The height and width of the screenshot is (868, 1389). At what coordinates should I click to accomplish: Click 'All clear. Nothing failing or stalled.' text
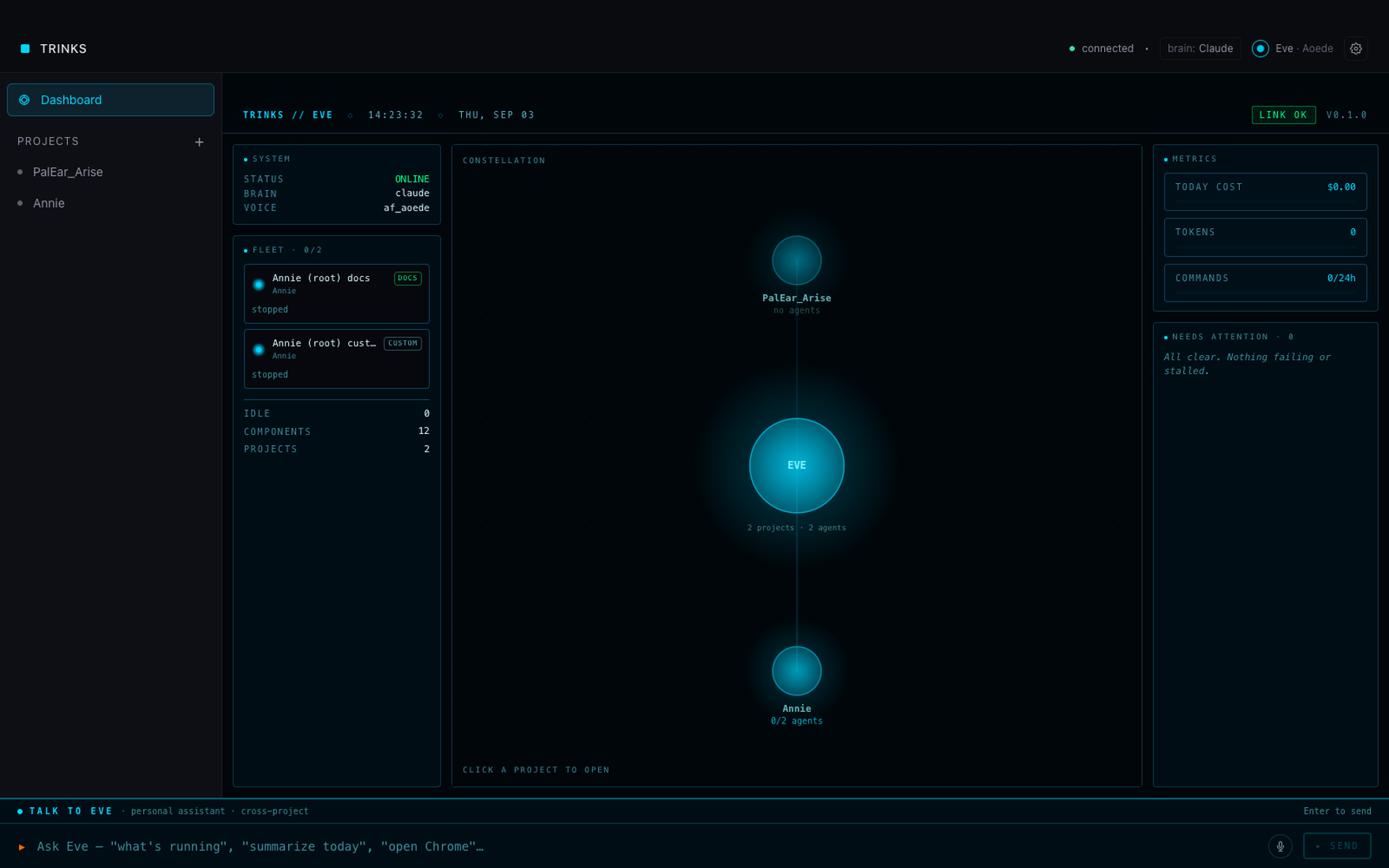tap(1247, 364)
